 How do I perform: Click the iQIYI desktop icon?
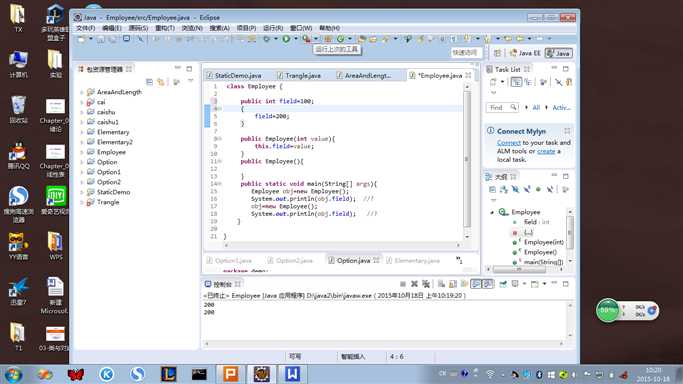point(55,200)
